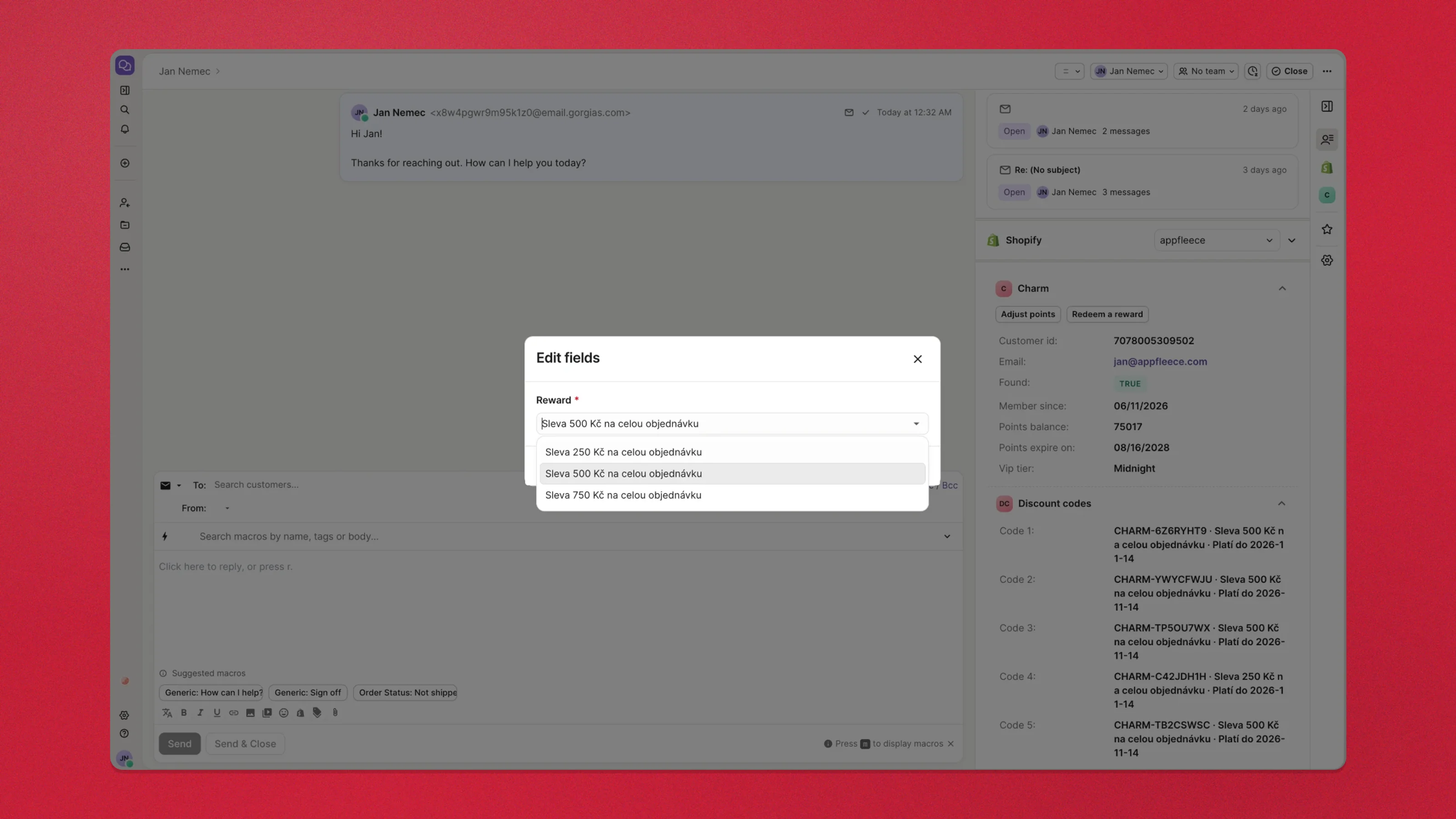Screen dimensions: 1456x819
Task: Open the notifications bell icon
Action: 125,129
